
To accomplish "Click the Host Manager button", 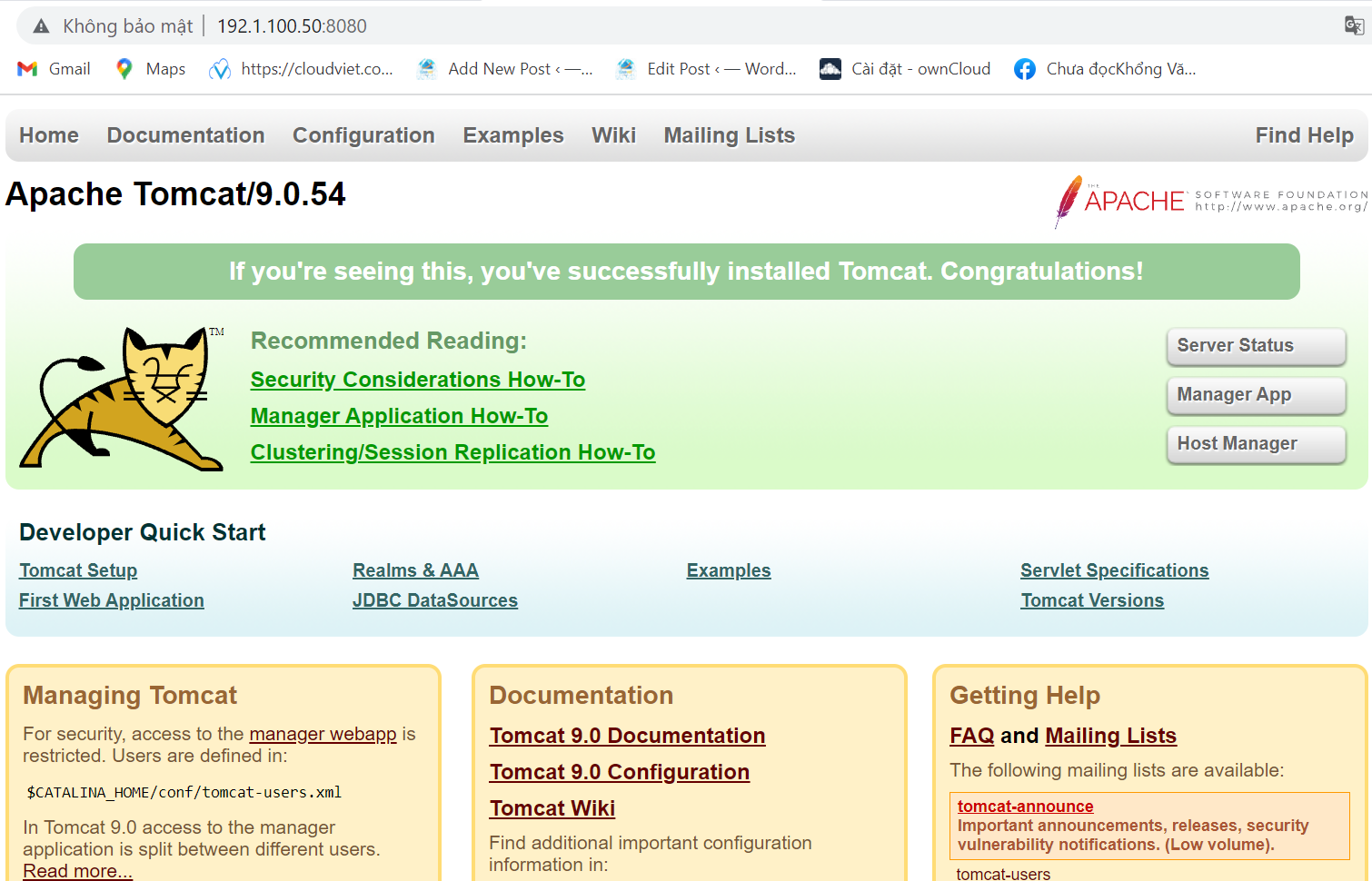I will click(1256, 444).
